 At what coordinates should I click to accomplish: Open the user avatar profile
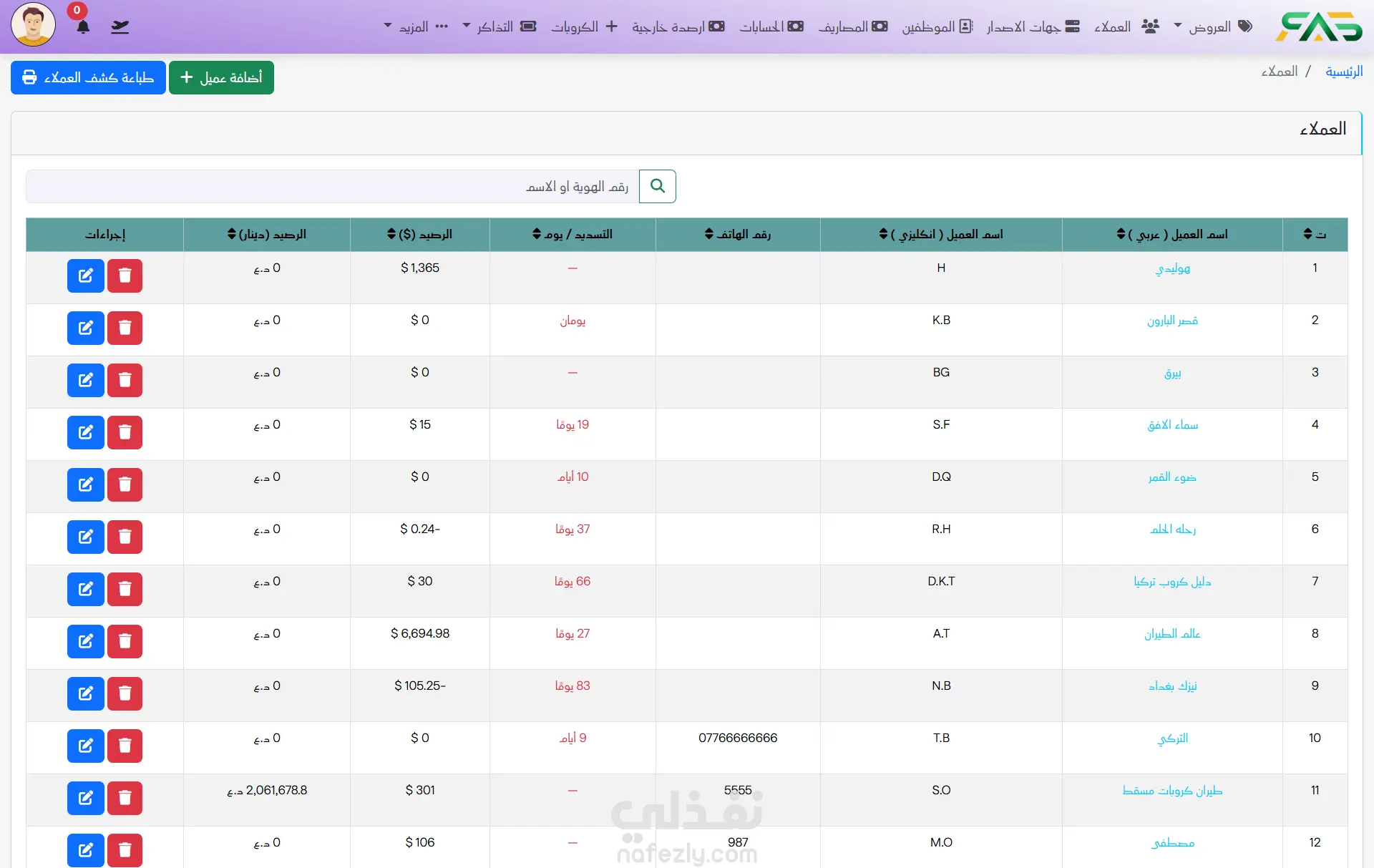tap(33, 24)
